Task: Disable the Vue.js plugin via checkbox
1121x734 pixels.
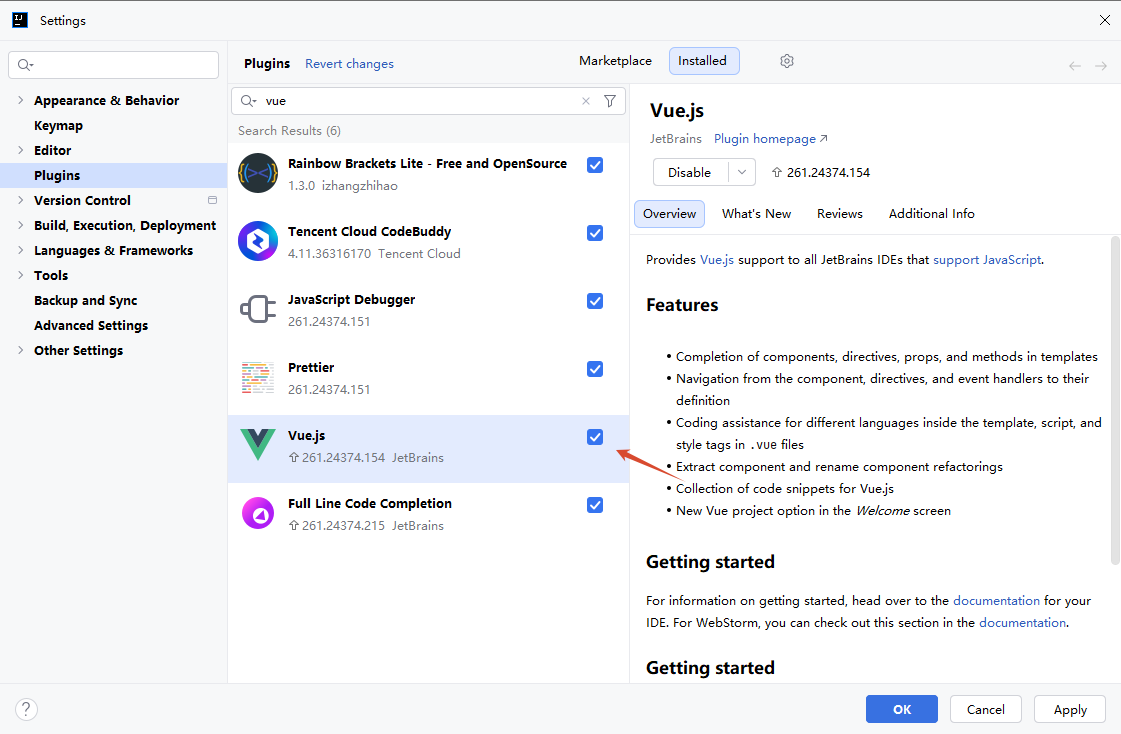Action: 595,437
